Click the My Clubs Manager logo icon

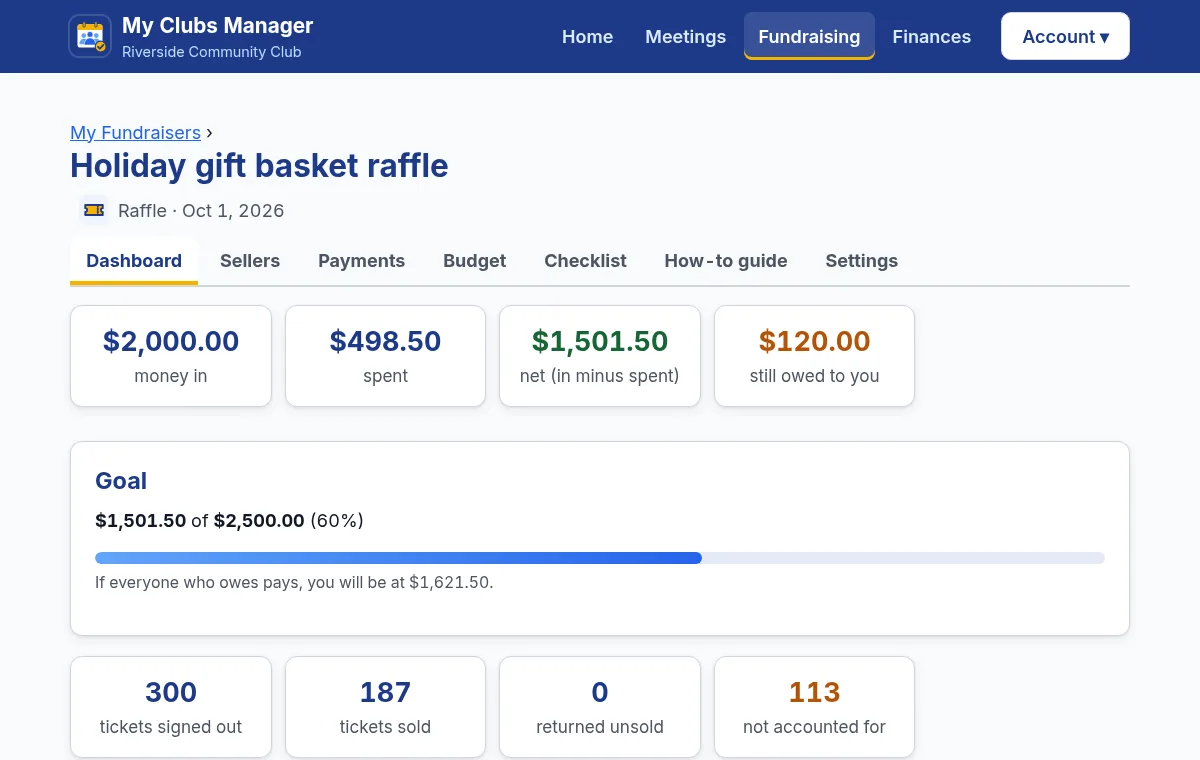click(90, 36)
